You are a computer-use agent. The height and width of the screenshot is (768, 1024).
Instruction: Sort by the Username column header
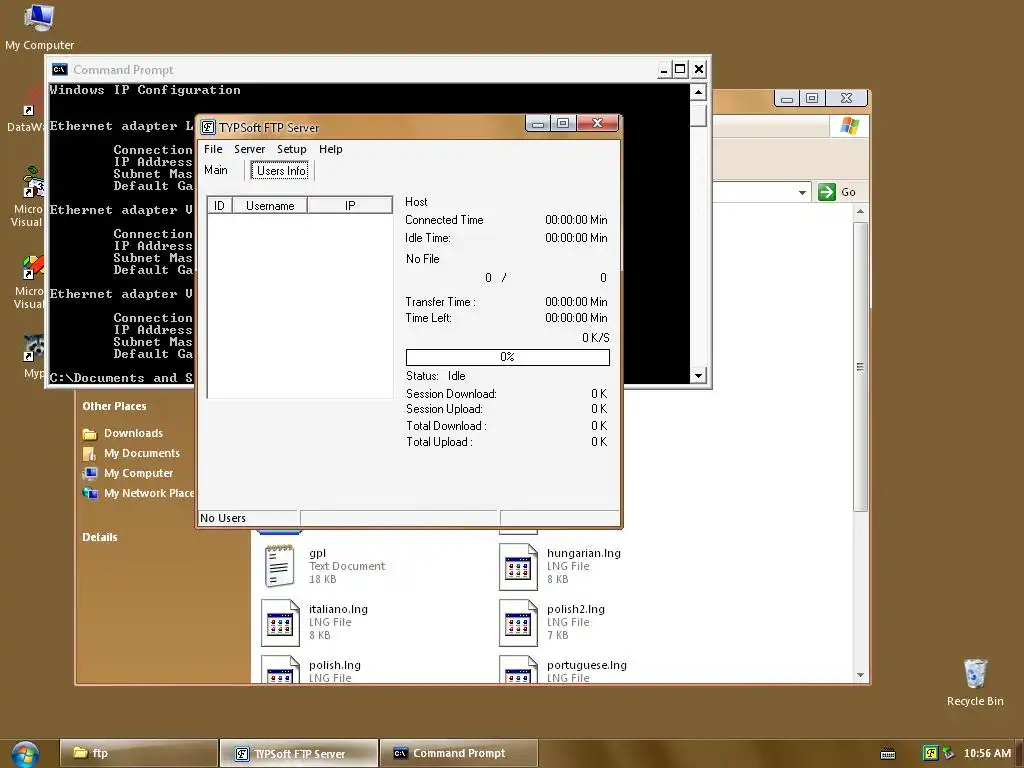pyautogui.click(x=270, y=206)
